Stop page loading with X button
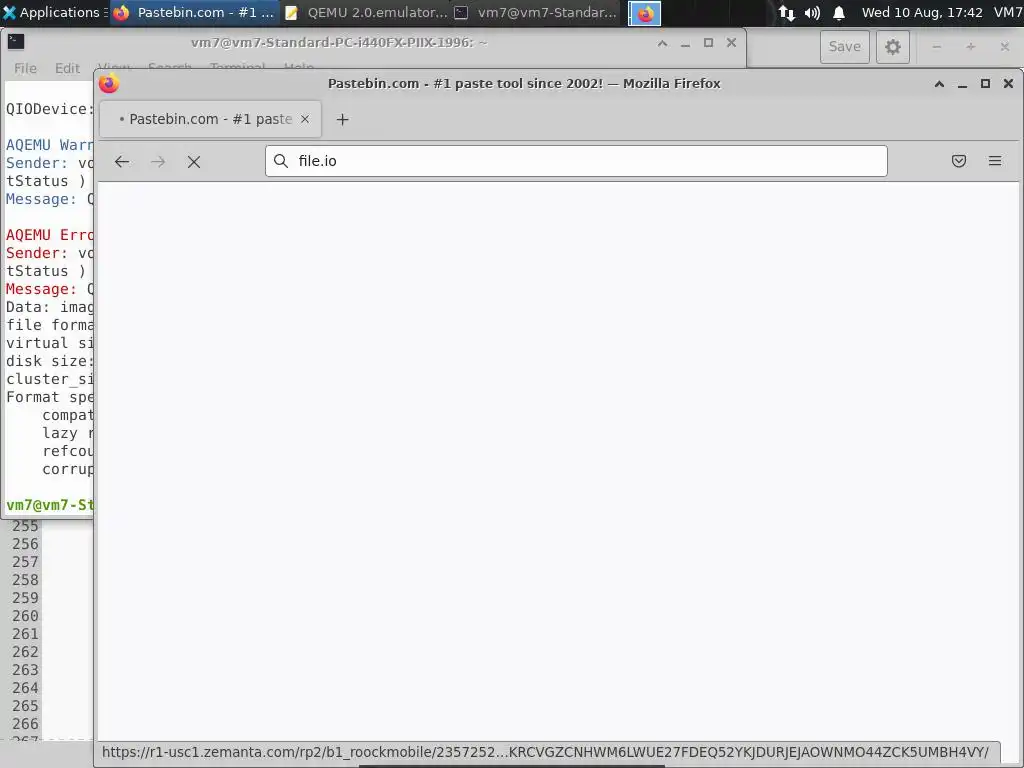 [194, 161]
